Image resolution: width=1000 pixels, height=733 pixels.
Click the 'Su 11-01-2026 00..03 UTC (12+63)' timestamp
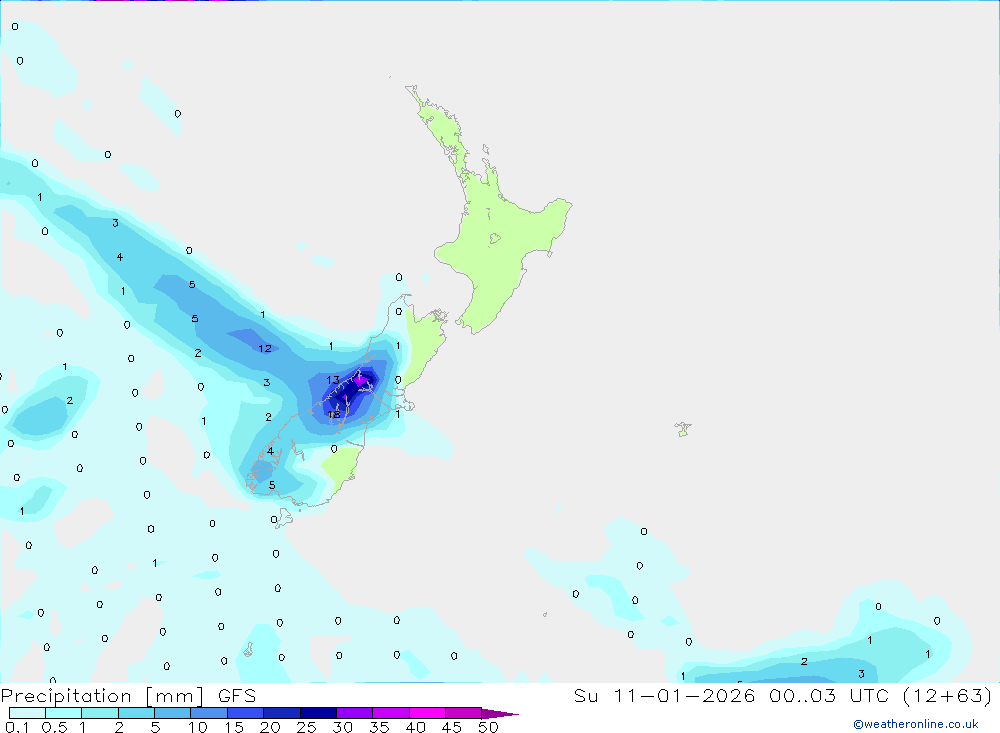(783, 695)
